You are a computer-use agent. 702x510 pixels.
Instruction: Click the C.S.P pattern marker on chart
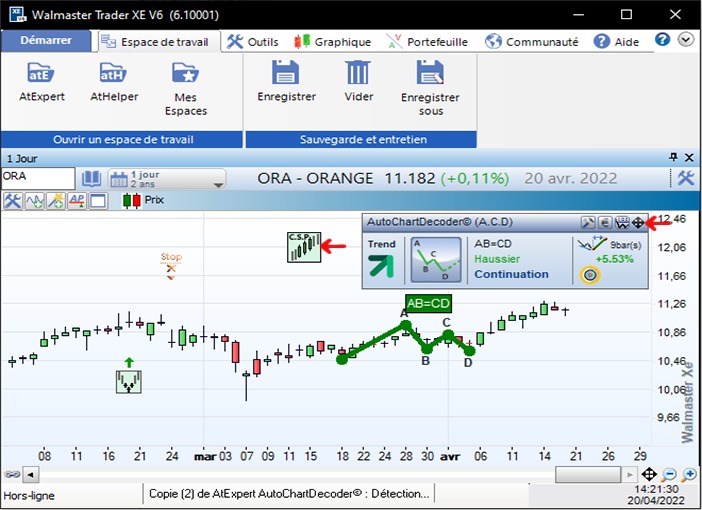click(304, 247)
